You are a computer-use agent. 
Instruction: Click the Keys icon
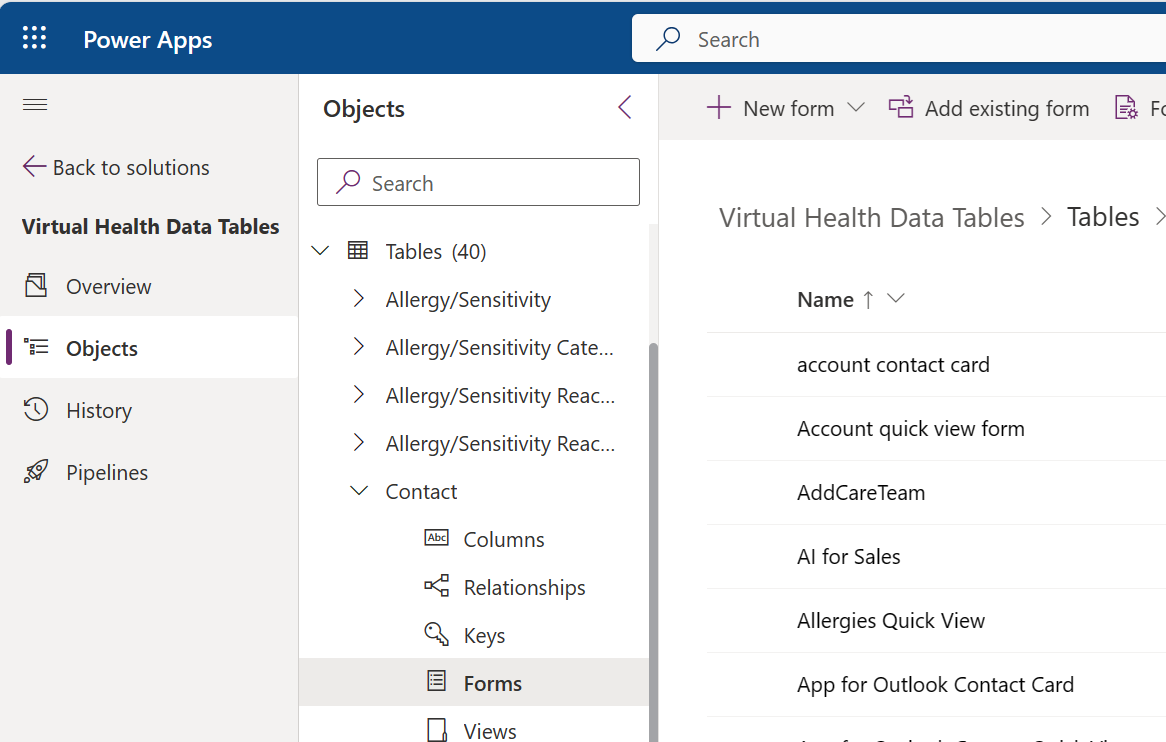[437, 634]
